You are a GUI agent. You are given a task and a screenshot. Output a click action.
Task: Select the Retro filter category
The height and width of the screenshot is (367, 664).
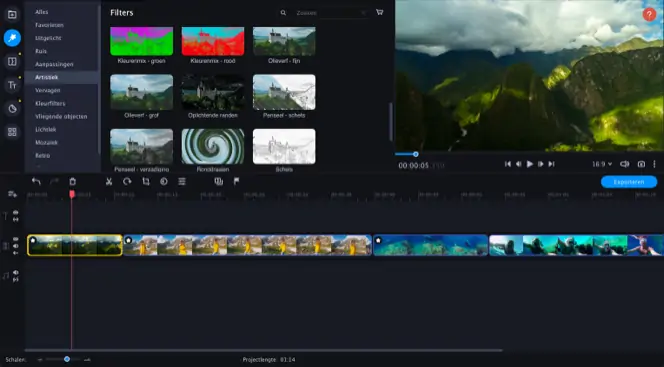[x=42, y=156]
